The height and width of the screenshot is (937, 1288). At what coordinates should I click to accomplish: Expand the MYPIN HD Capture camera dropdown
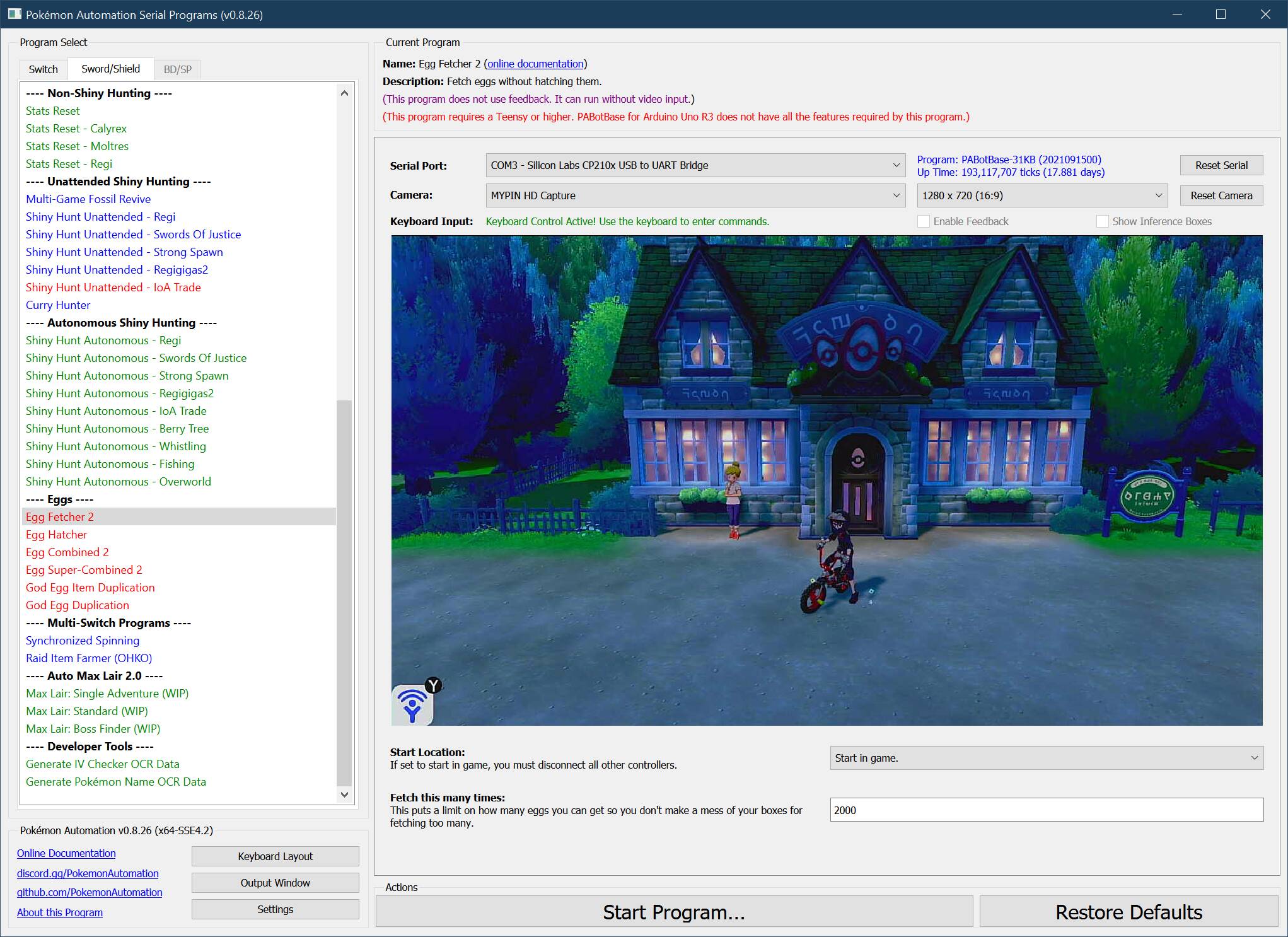click(695, 195)
